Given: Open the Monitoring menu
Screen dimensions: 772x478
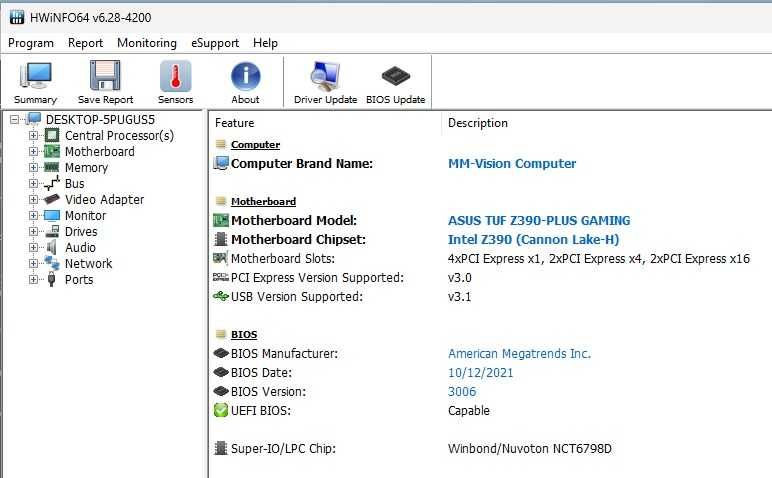Looking at the screenshot, I should pyautogui.click(x=147, y=43).
